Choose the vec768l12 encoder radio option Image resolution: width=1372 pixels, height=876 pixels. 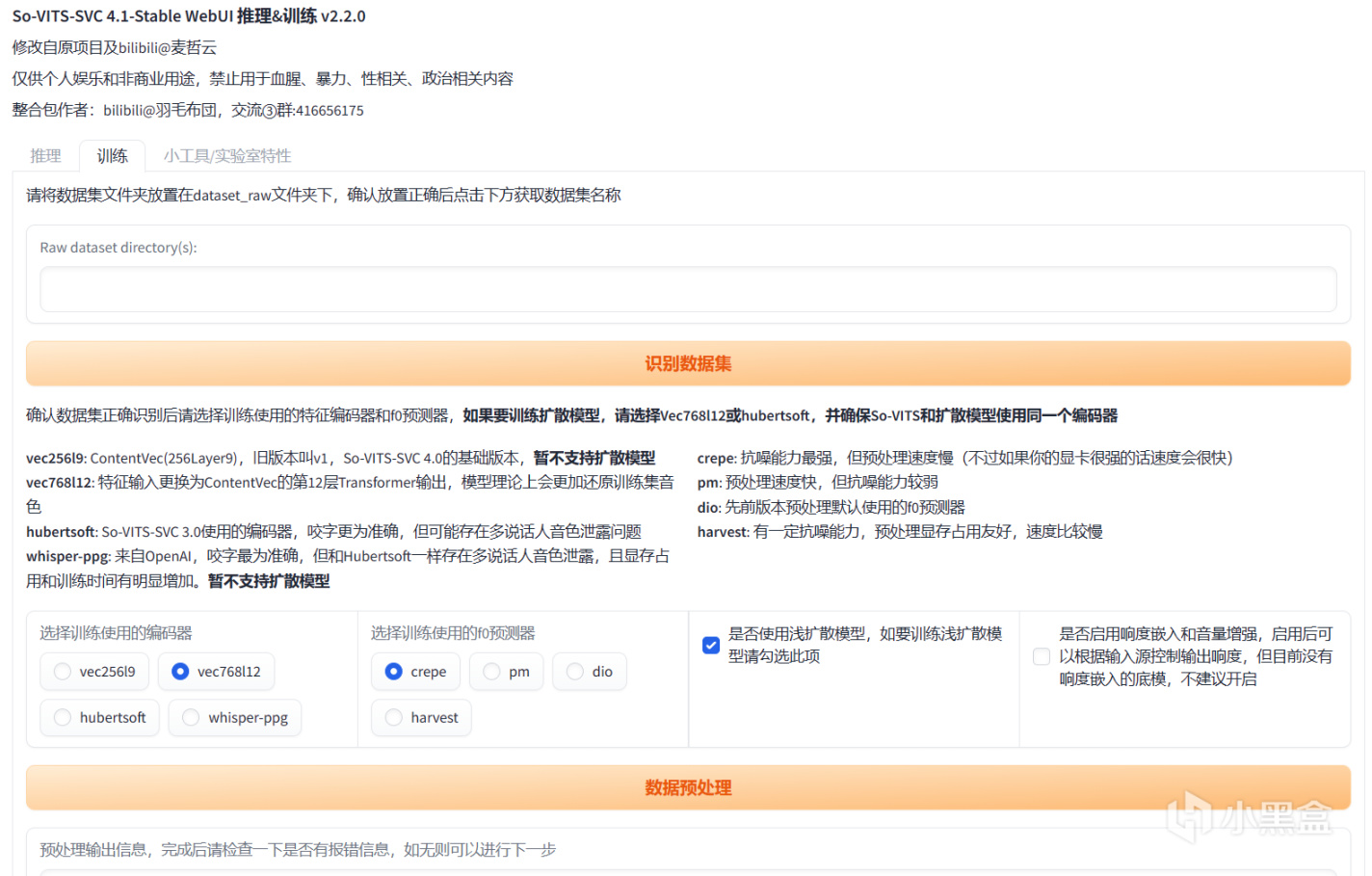(x=216, y=672)
